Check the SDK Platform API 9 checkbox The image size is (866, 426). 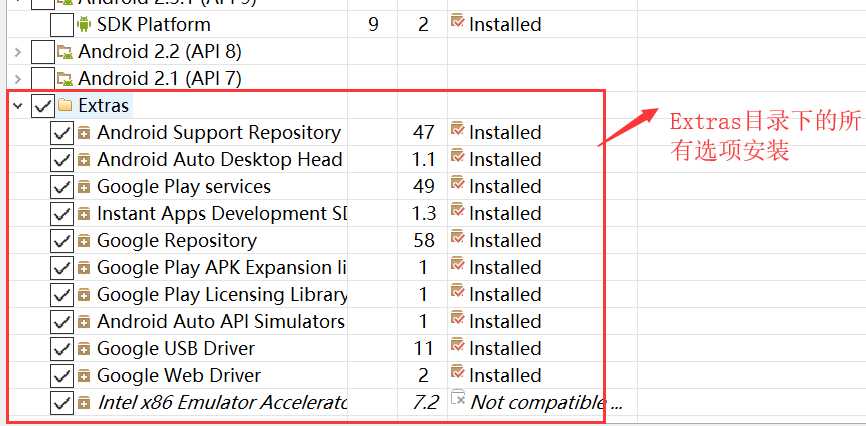pyautogui.click(x=61, y=24)
